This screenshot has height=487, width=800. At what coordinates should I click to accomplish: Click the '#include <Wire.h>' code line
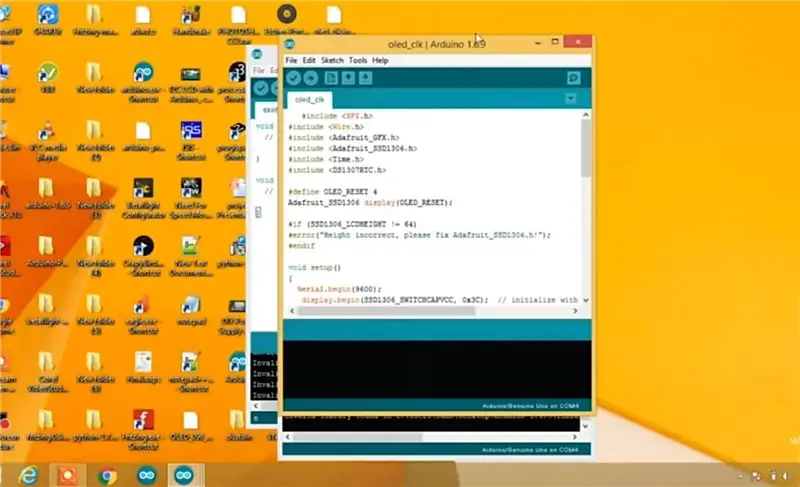[326, 126]
